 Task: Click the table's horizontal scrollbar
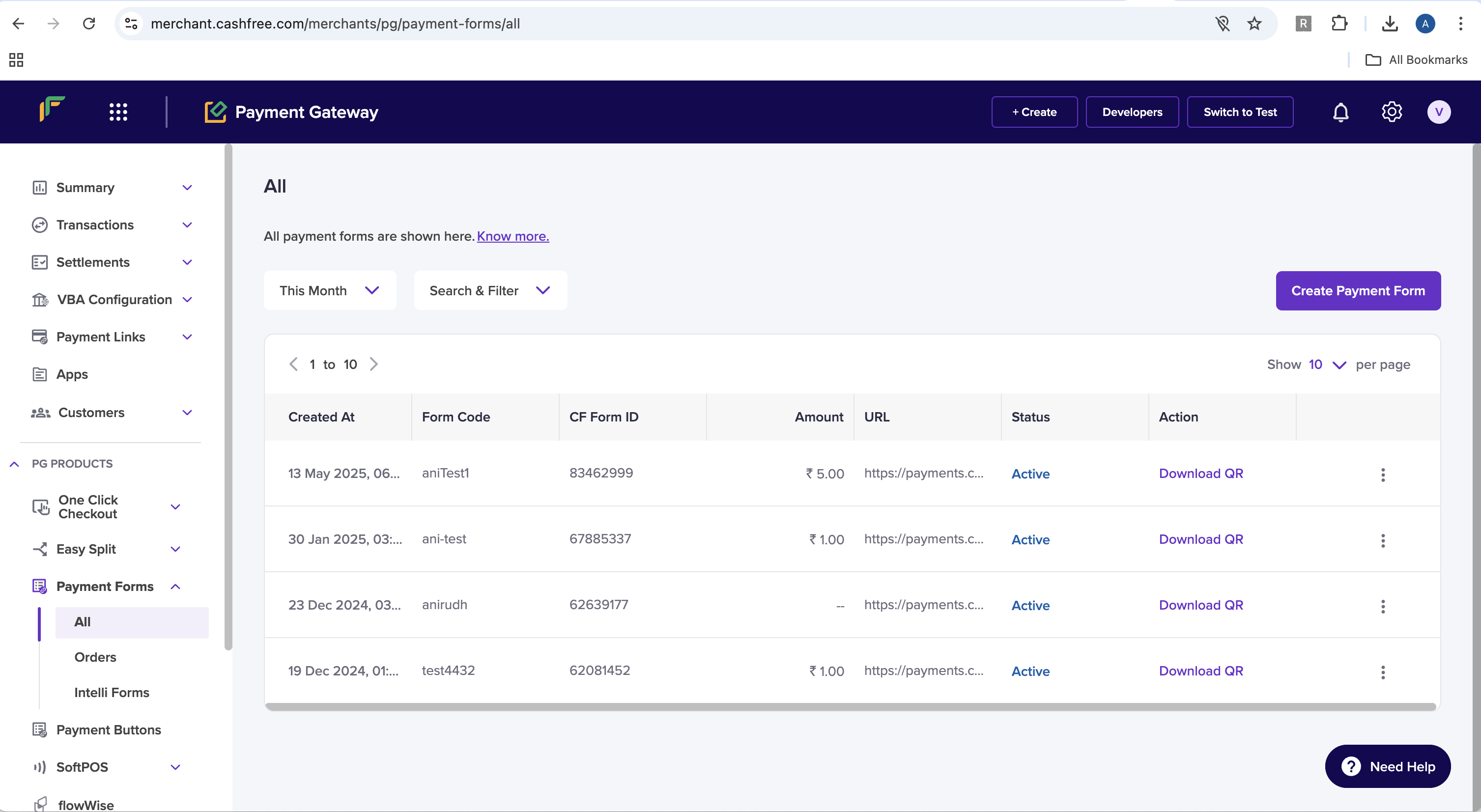(x=850, y=707)
